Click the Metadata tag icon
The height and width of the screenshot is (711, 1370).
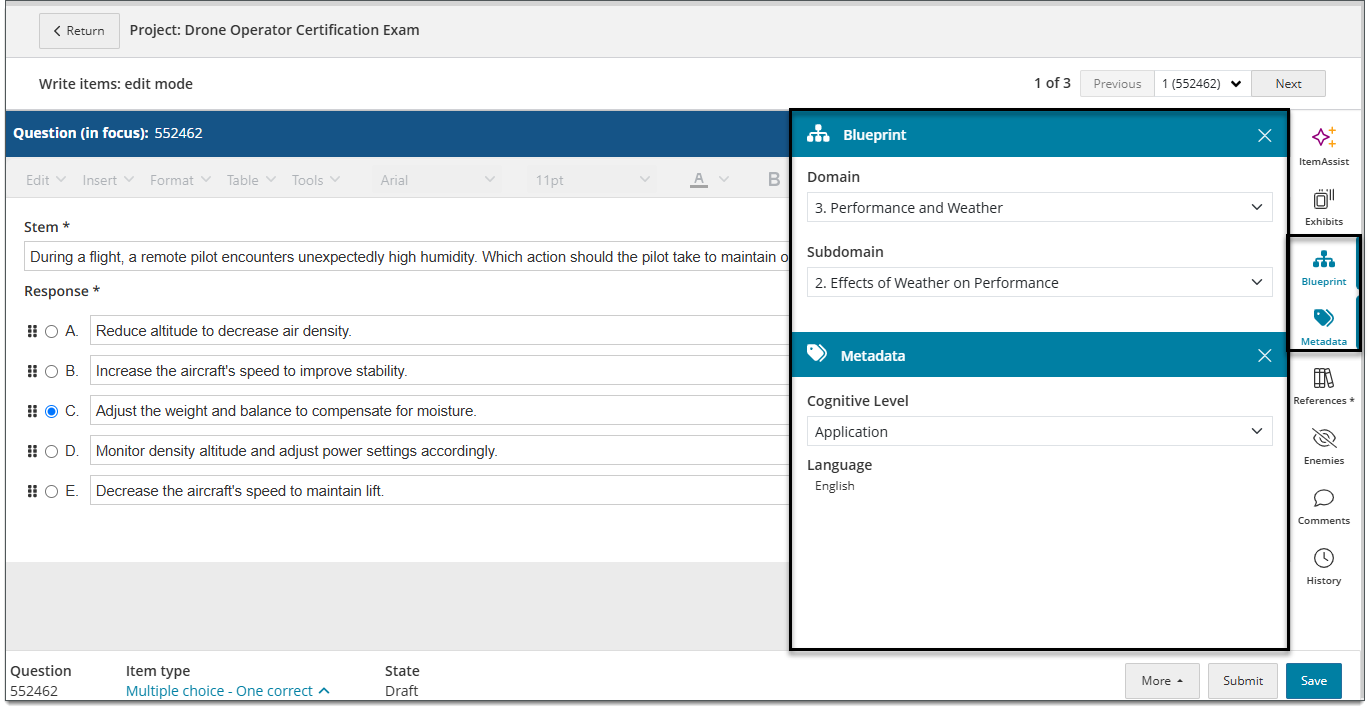(x=1323, y=318)
